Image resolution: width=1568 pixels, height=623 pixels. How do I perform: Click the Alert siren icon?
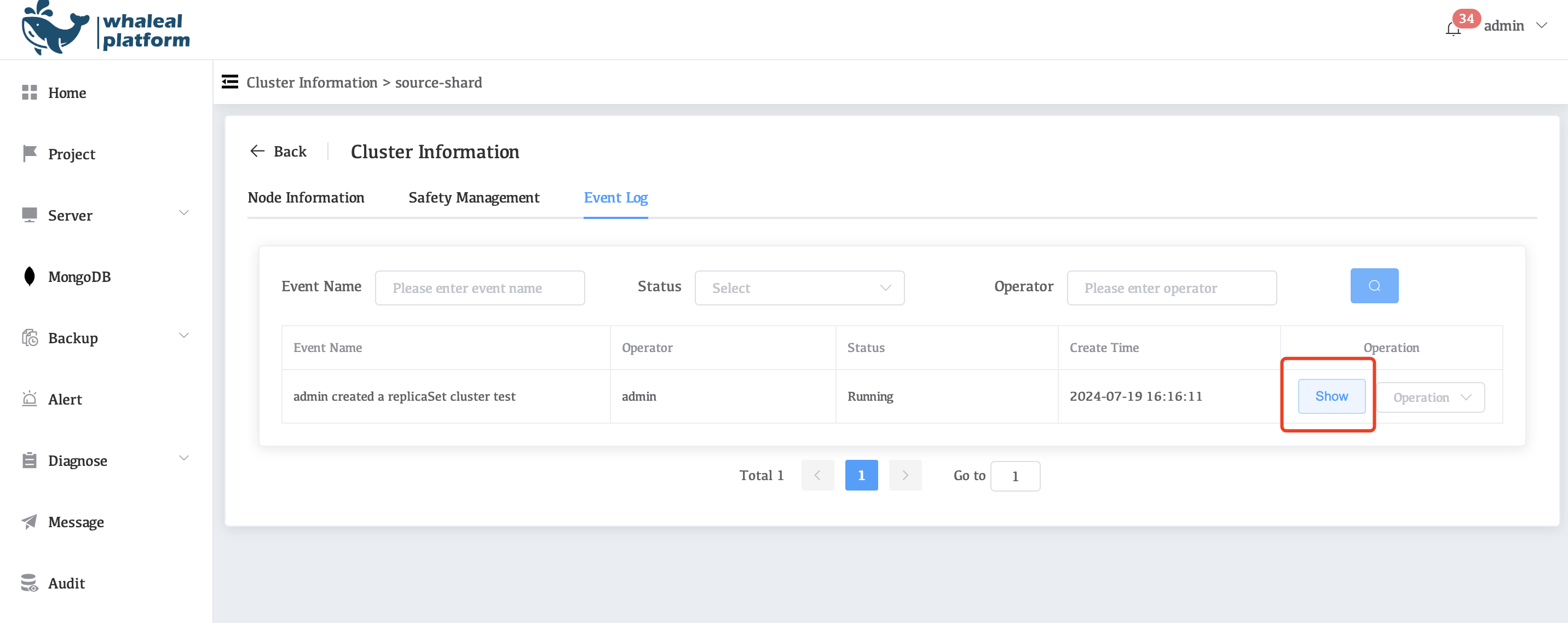pyautogui.click(x=29, y=399)
